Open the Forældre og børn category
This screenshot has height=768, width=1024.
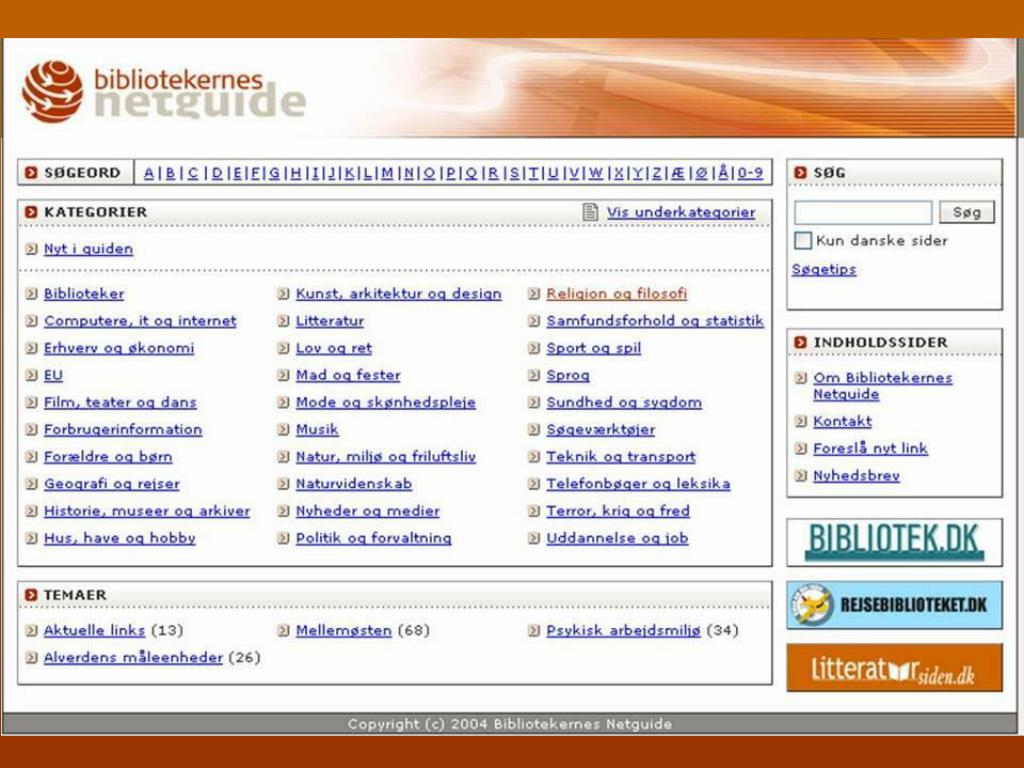(x=108, y=456)
